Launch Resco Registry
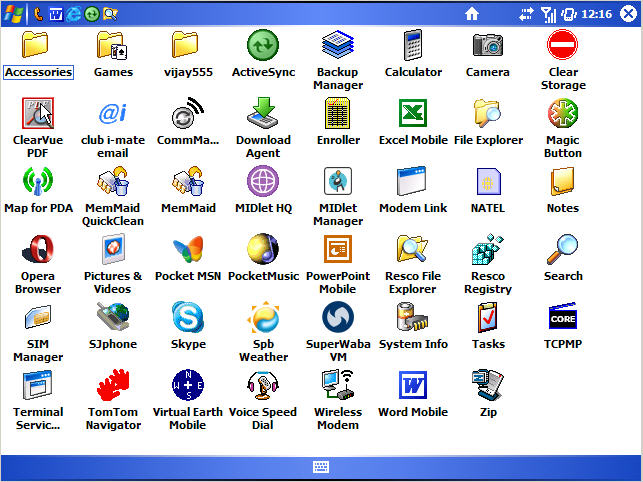The height and width of the screenshot is (482, 643). [488, 264]
